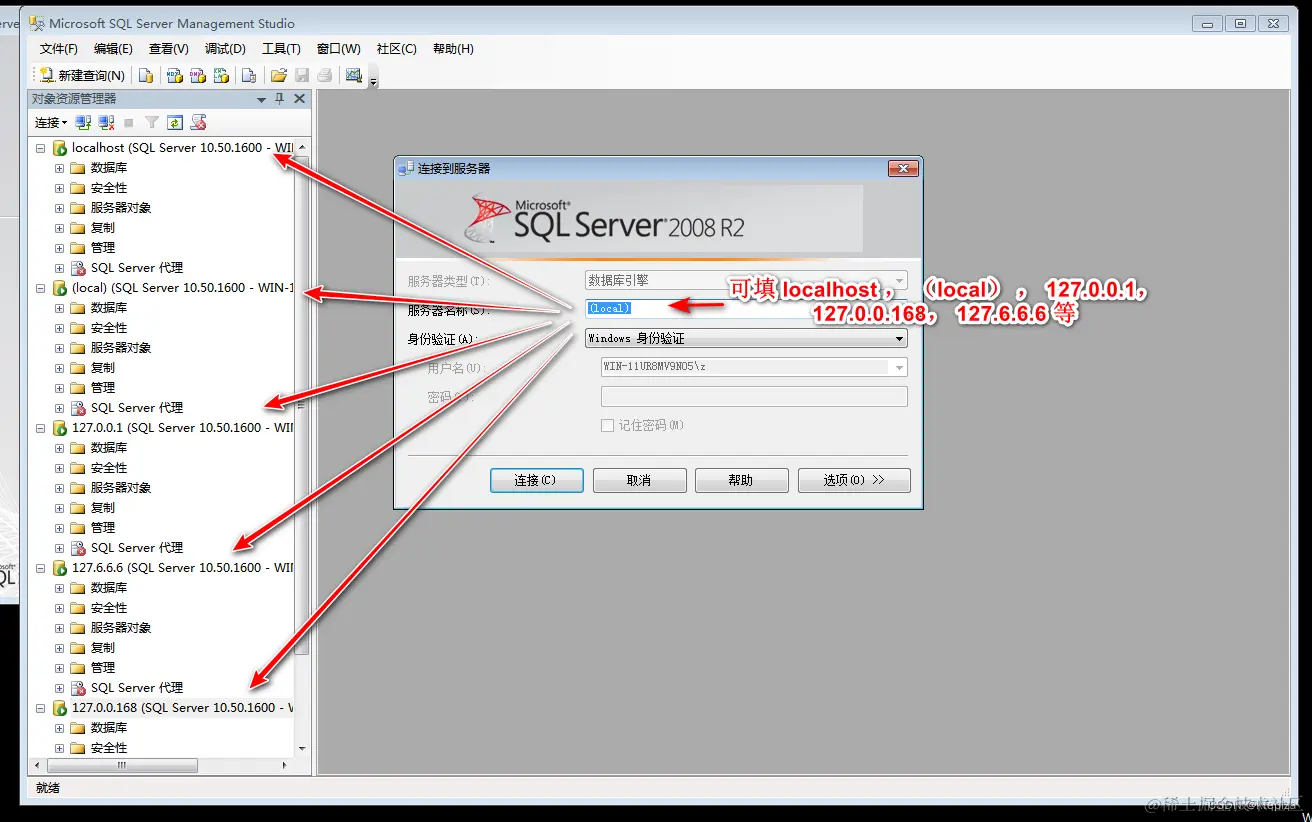Expand 数据库 under localhost

pyautogui.click(x=59, y=168)
